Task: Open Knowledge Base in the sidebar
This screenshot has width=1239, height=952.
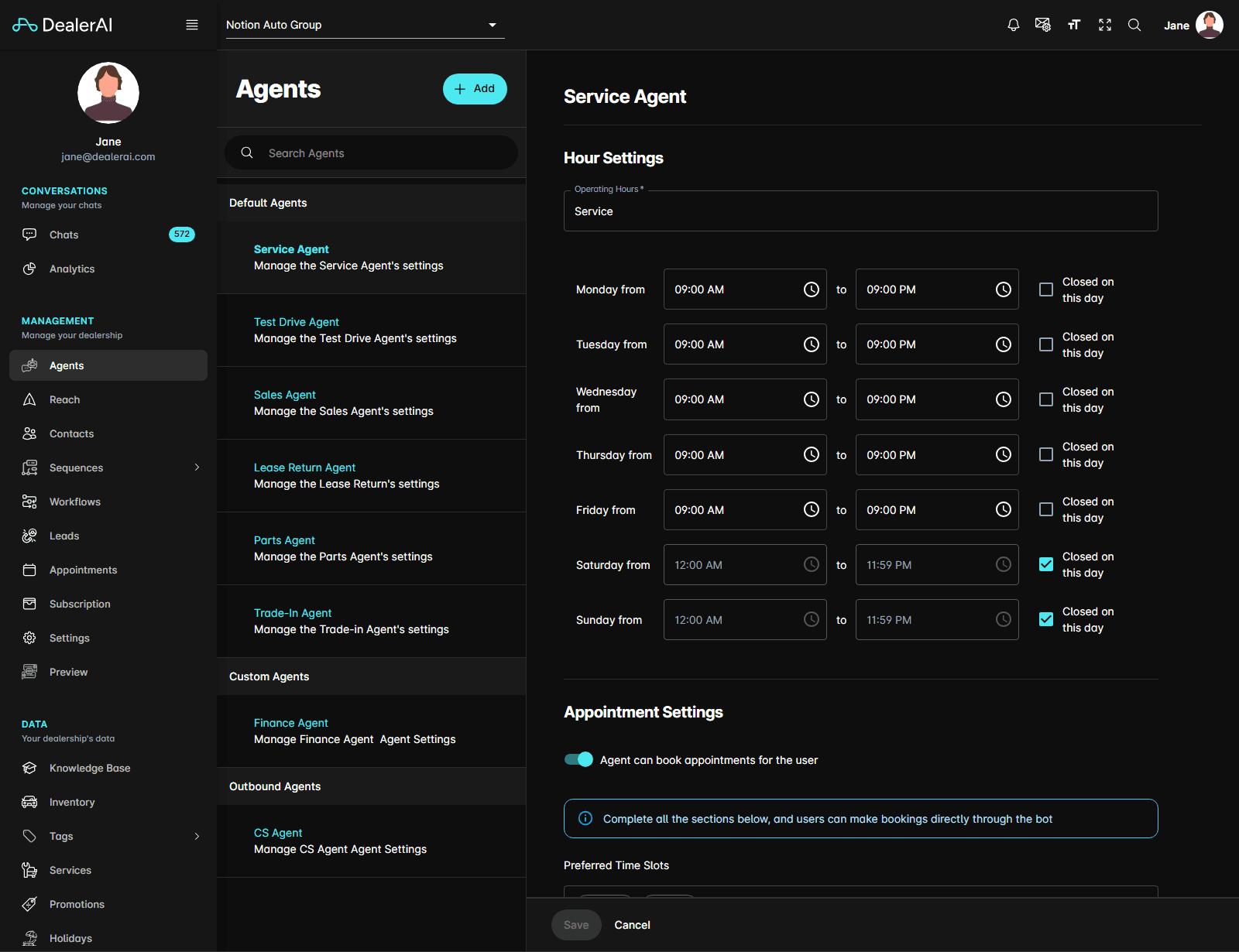Action: point(108,768)
